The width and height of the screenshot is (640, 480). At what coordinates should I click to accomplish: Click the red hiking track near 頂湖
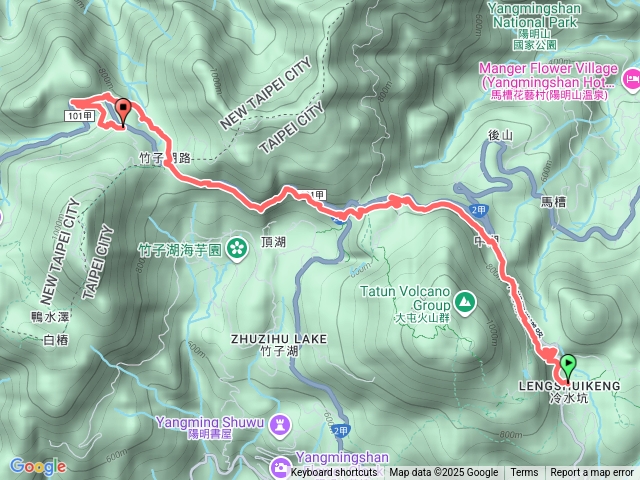[x=261, y=208]
